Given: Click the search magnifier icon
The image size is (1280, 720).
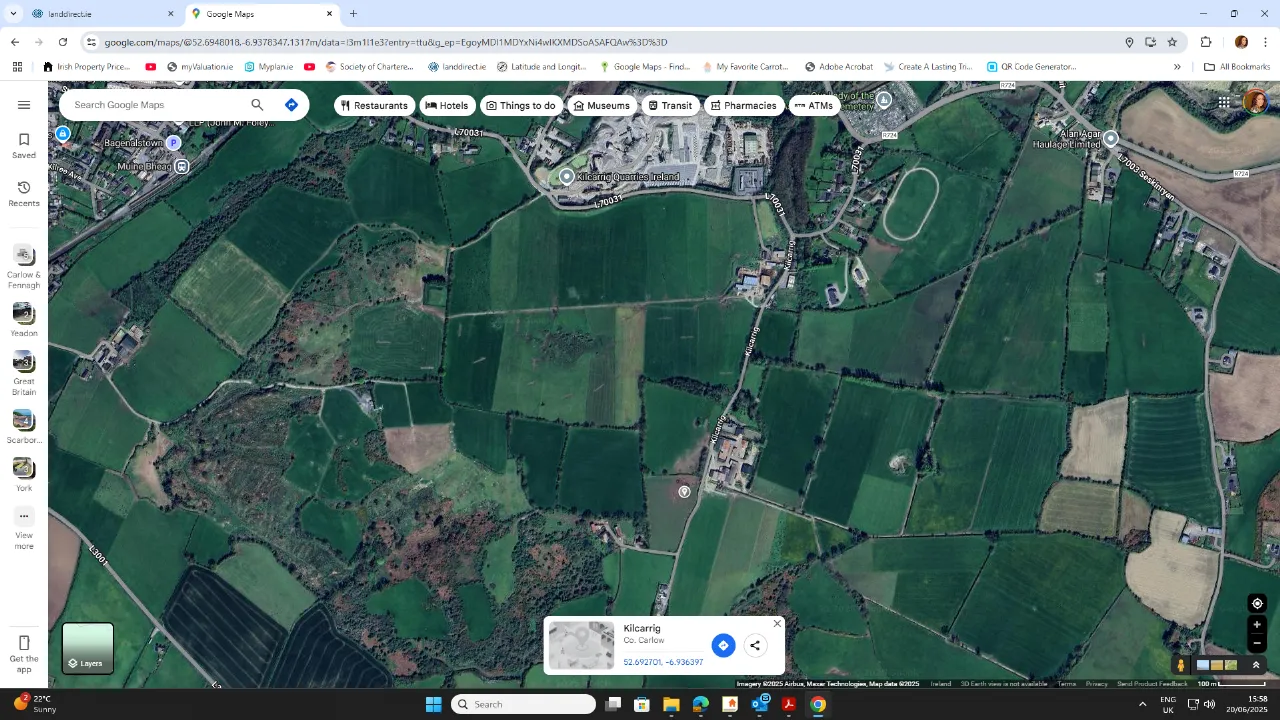Looking at the screenshot, I should click(x=257, y=104).
